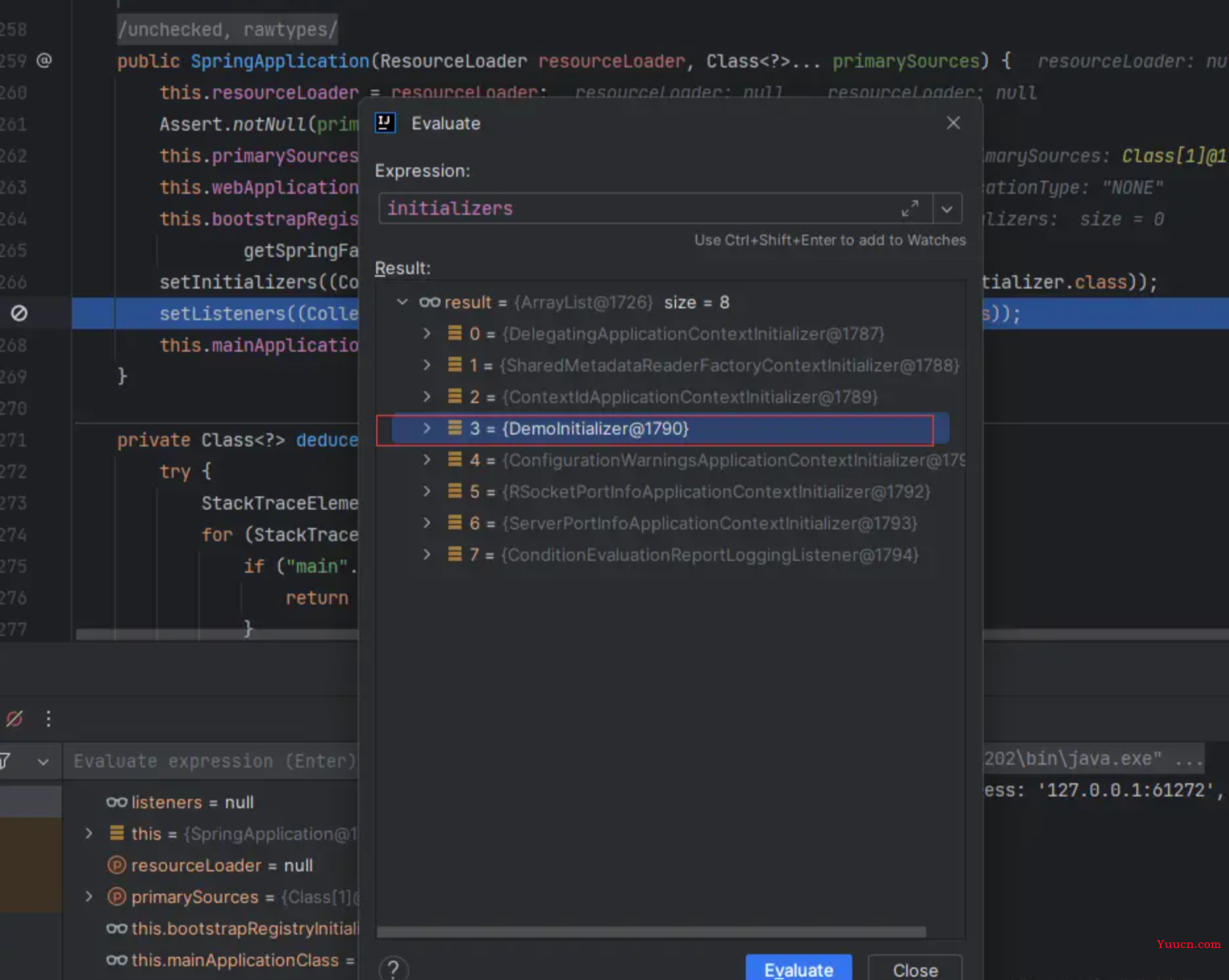Close the Evaluate dialog with X

pyautogui.click(x=953, y=123)
